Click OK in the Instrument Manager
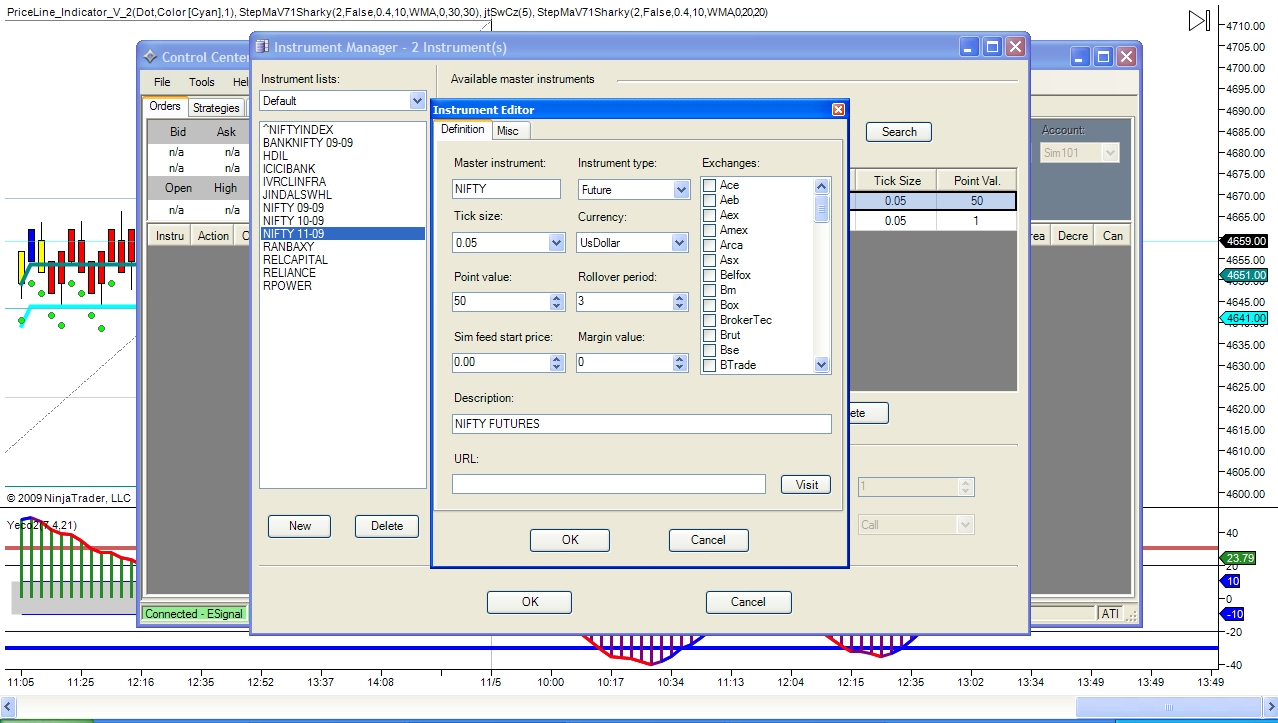The width and height of the screenshot is (1278, 723). [530, 602]
